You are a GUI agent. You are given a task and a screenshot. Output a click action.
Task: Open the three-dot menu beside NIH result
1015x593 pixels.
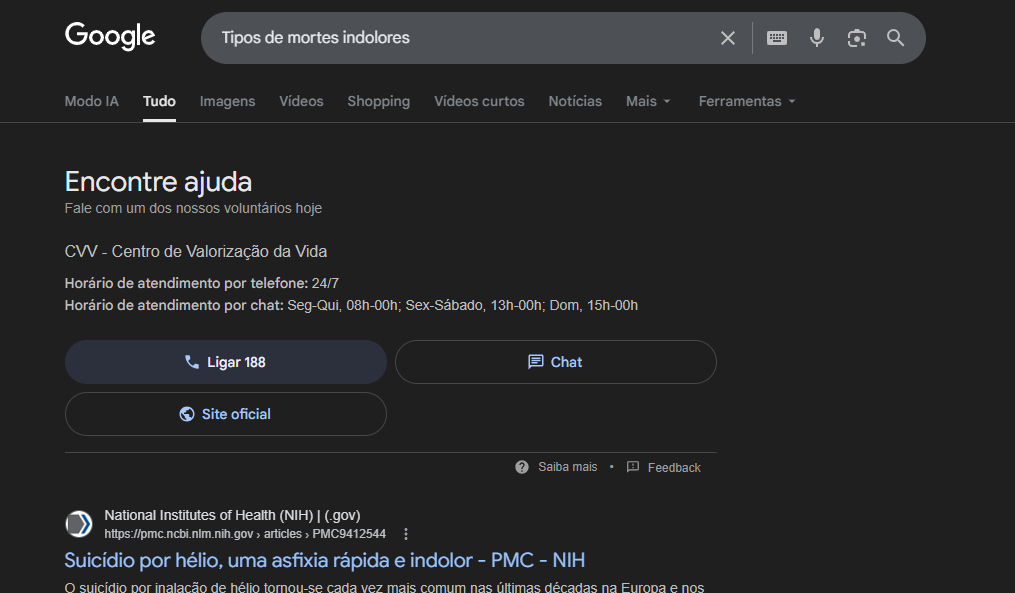tap(406, 534)
